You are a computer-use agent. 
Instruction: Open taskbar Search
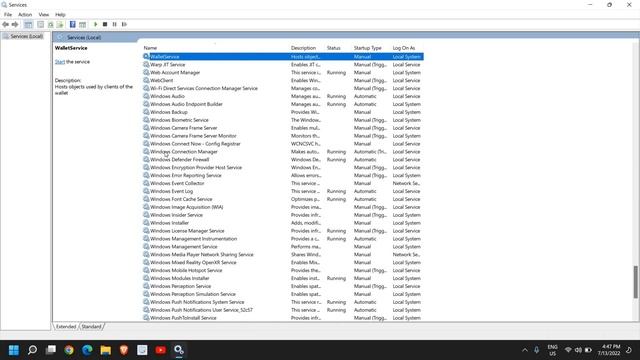tap(32, 350)
